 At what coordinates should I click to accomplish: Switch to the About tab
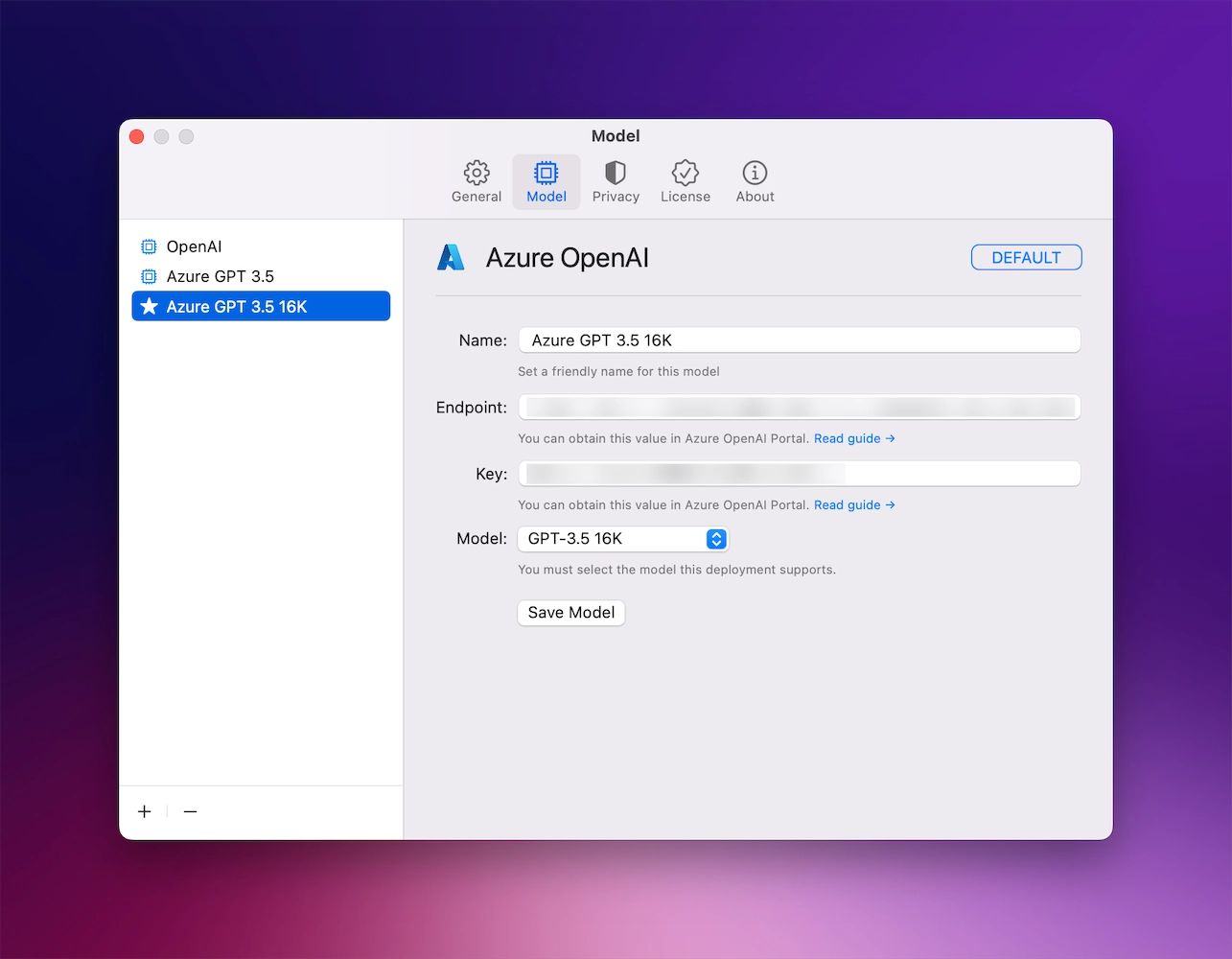click(755, 182)
